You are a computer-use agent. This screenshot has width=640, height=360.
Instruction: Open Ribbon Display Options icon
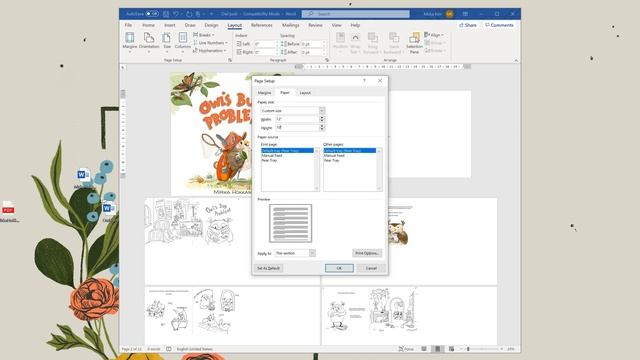[x=465, y=14]
